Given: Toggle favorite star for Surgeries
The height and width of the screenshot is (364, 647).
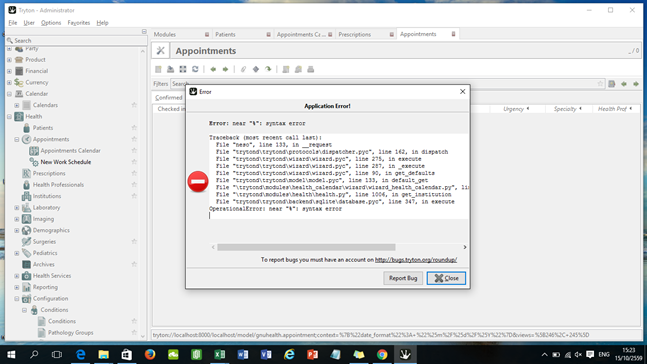Looking at the screenshot, I should pos(134,241).
